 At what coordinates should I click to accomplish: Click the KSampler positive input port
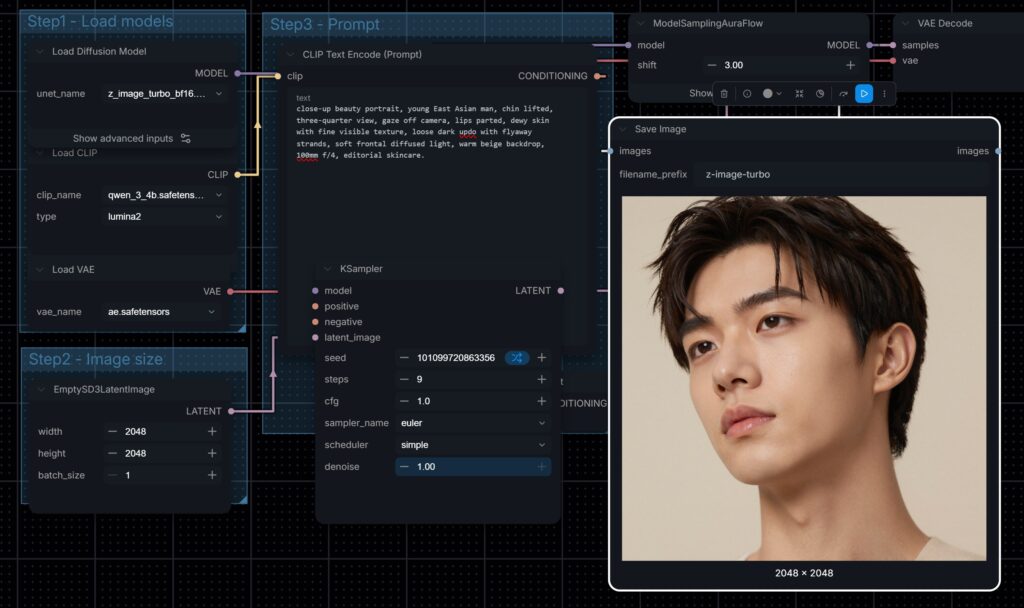point(315,306)
